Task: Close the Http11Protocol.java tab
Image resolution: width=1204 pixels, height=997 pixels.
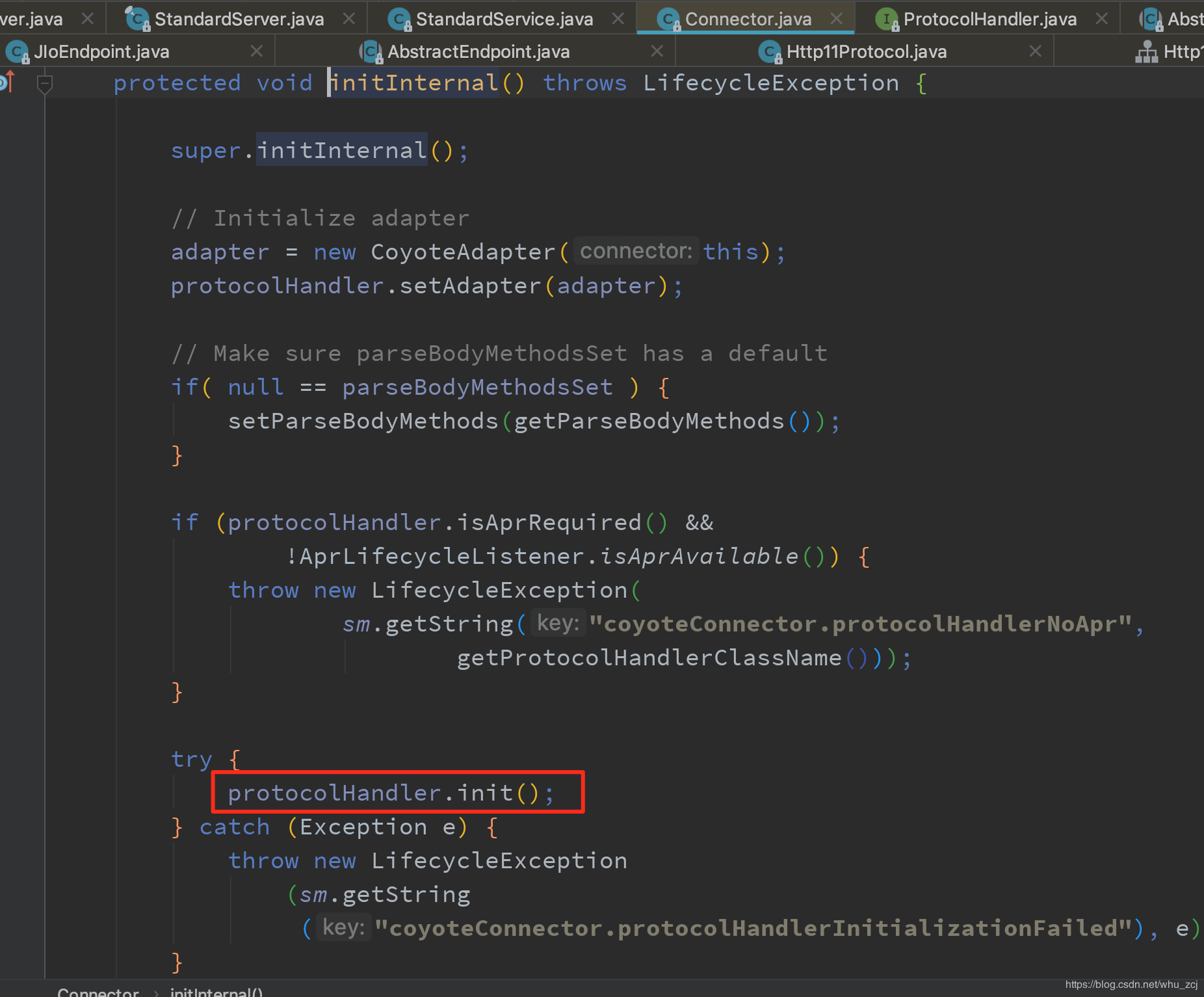Action: click(x=1036, y=51)
